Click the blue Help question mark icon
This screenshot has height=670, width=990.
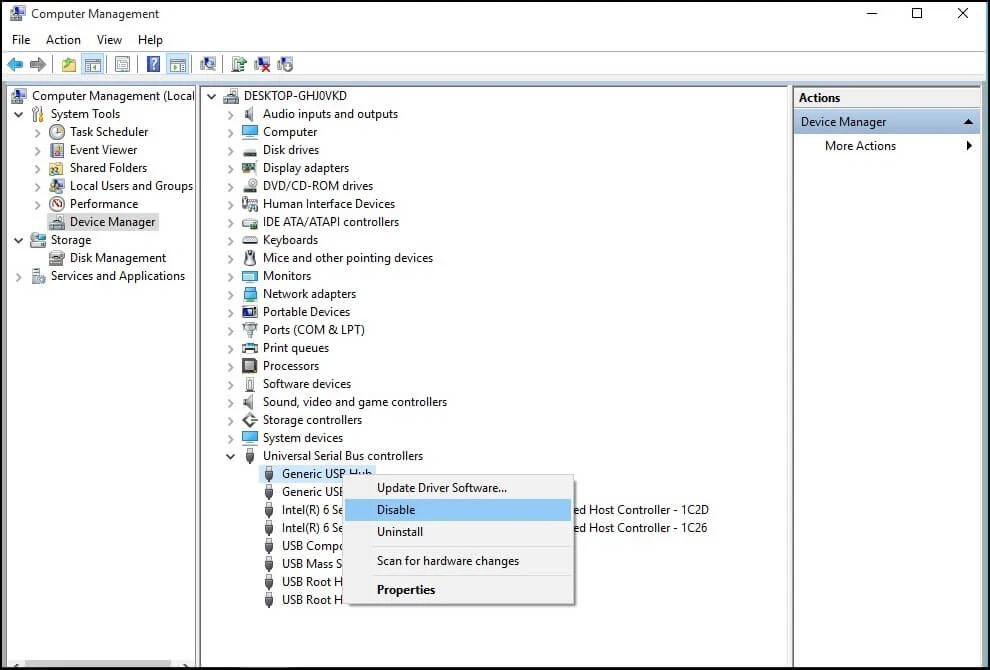(x=153, y=65)
